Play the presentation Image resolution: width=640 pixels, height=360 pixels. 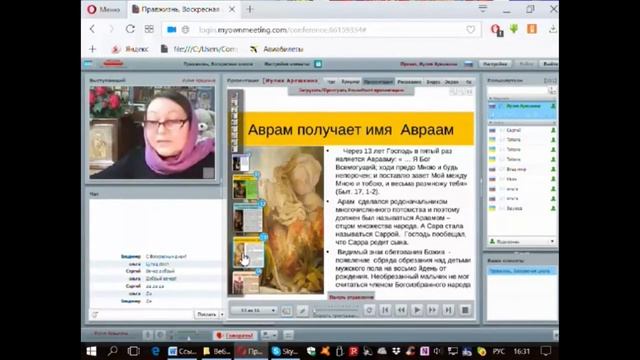tap(417, 310)
